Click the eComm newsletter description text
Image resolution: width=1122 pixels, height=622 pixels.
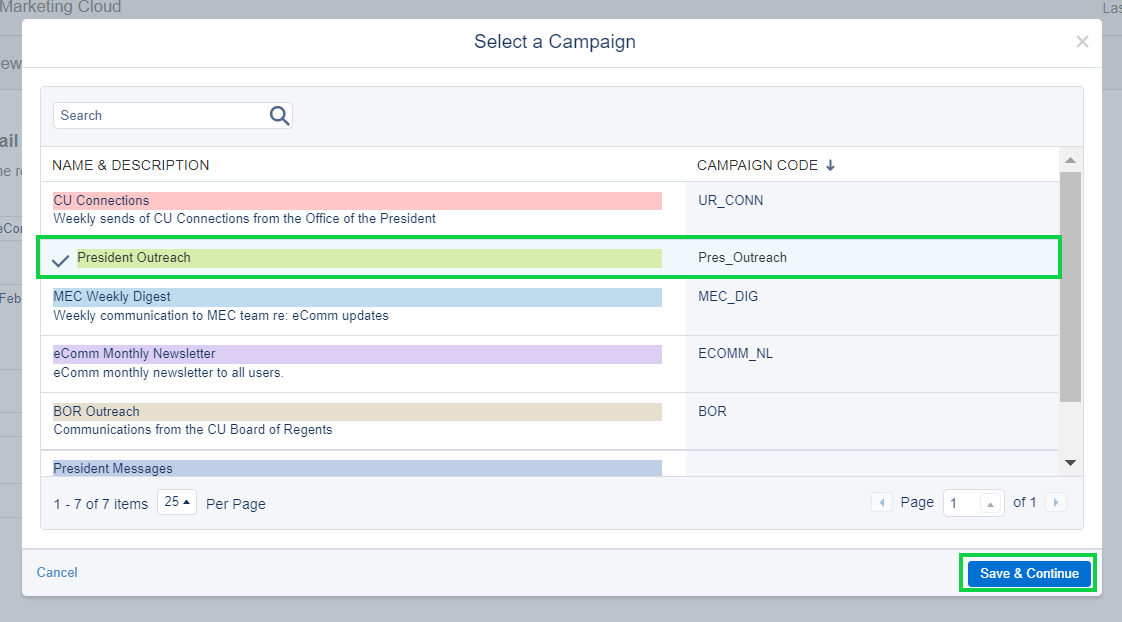[x=168, y=373]
